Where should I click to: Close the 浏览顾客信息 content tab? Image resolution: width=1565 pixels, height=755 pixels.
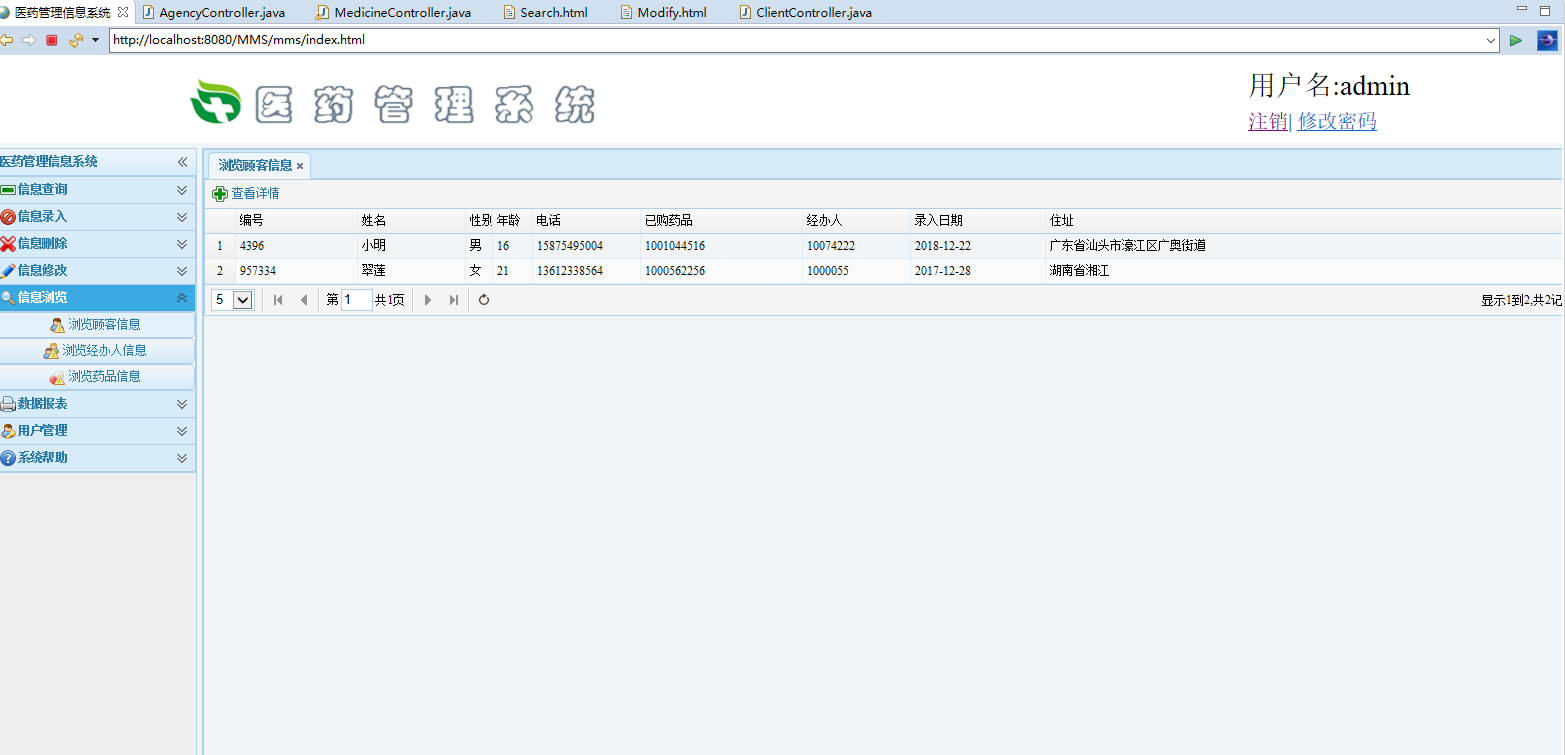pyautogui.click(x=300, y=166)
